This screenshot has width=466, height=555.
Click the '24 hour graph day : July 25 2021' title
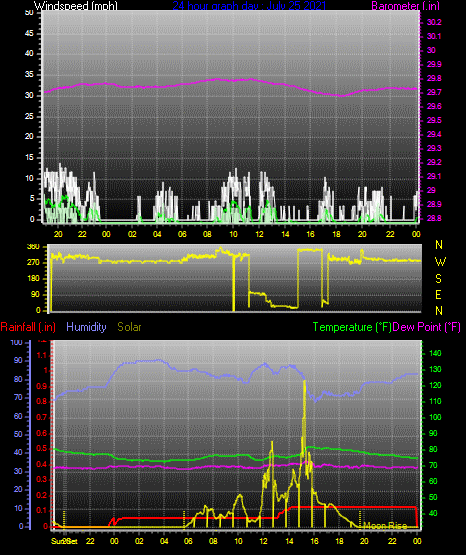pos(249,6)
